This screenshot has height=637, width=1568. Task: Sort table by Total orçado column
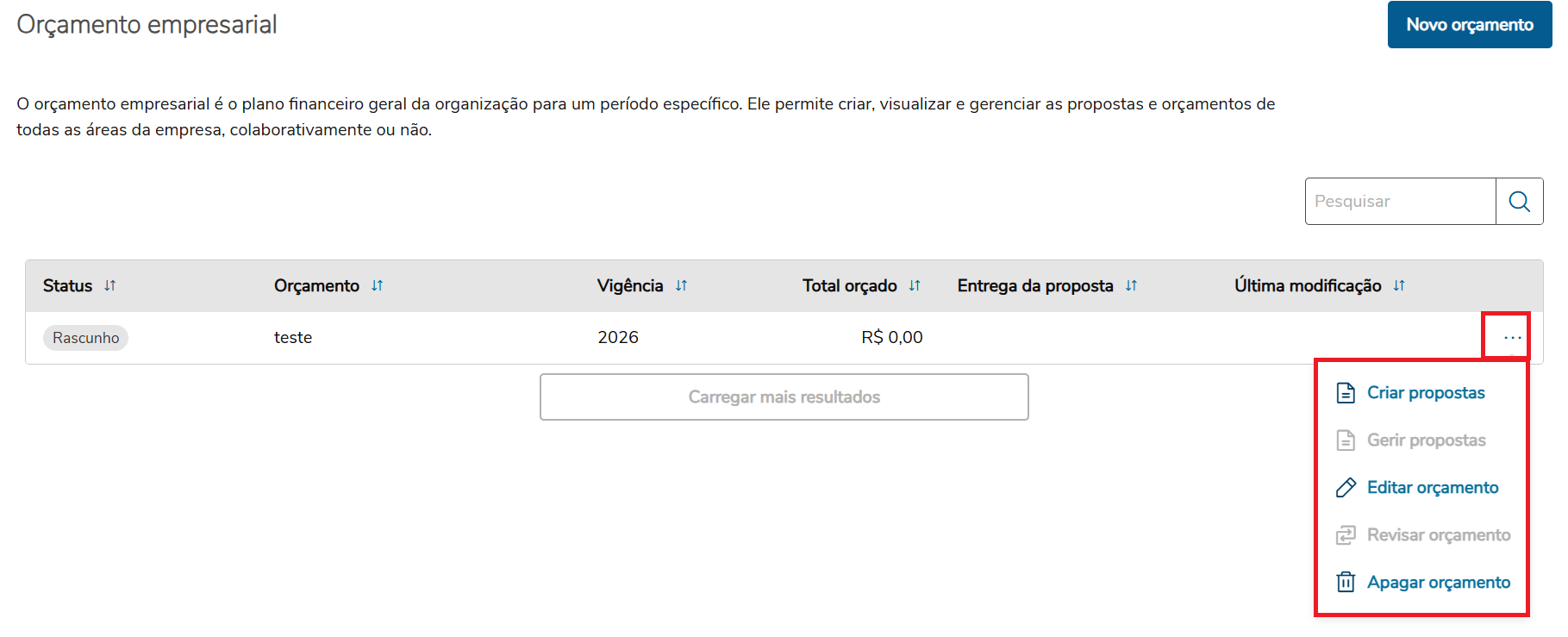point(915,285)
